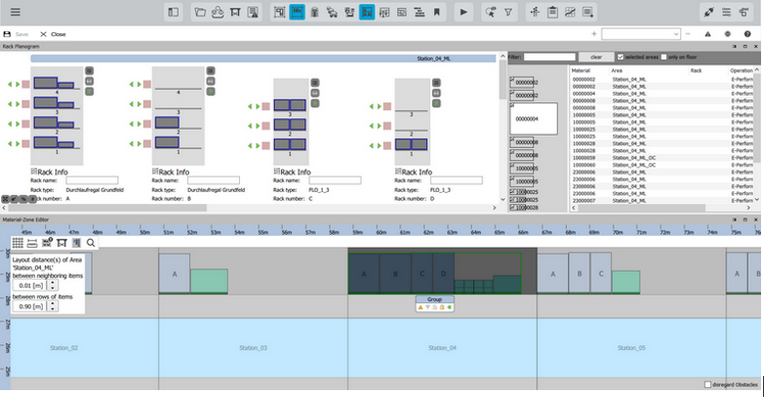The image size is (764, 397).
Task: Click the plus icon beside the combo box
Action: [594, 34]
